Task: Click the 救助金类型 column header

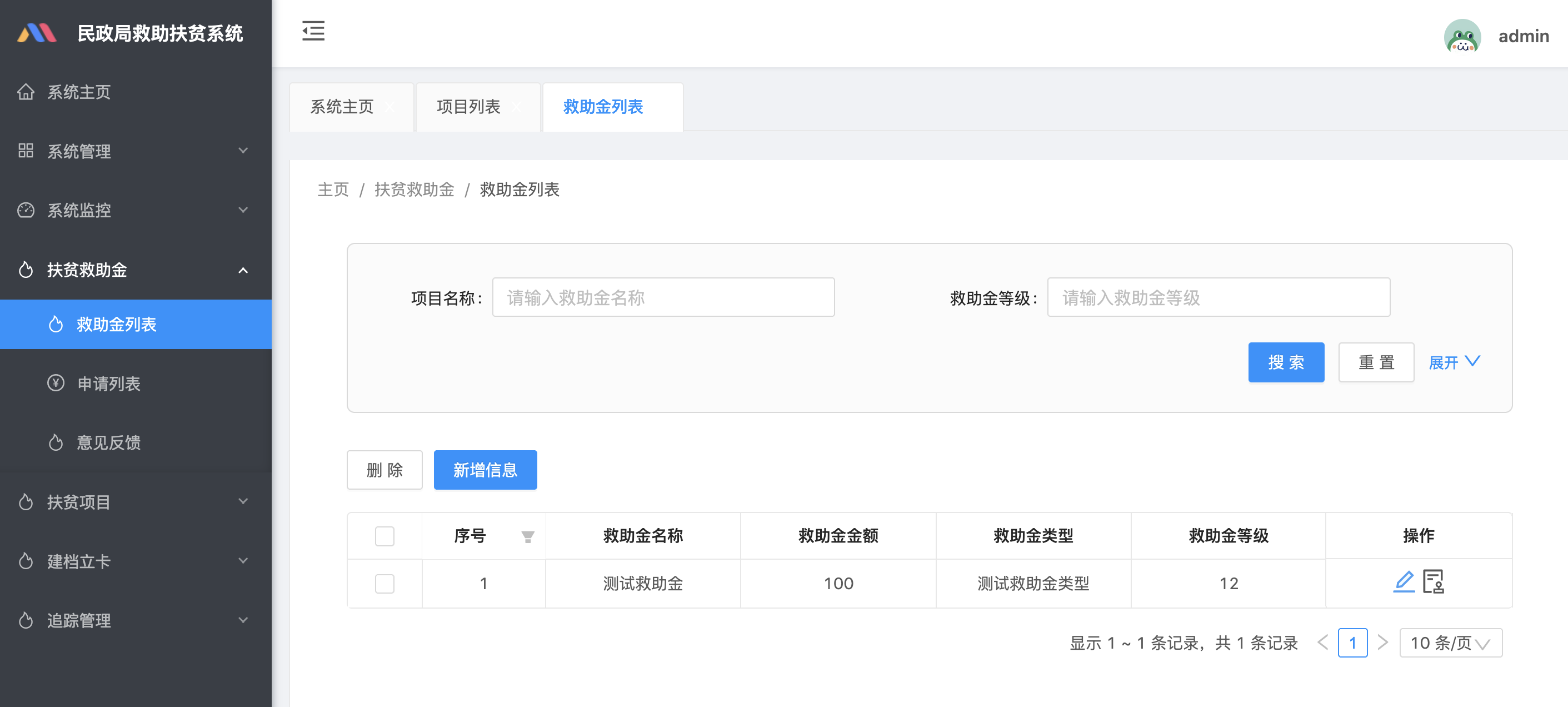Action: [1033, 536]
